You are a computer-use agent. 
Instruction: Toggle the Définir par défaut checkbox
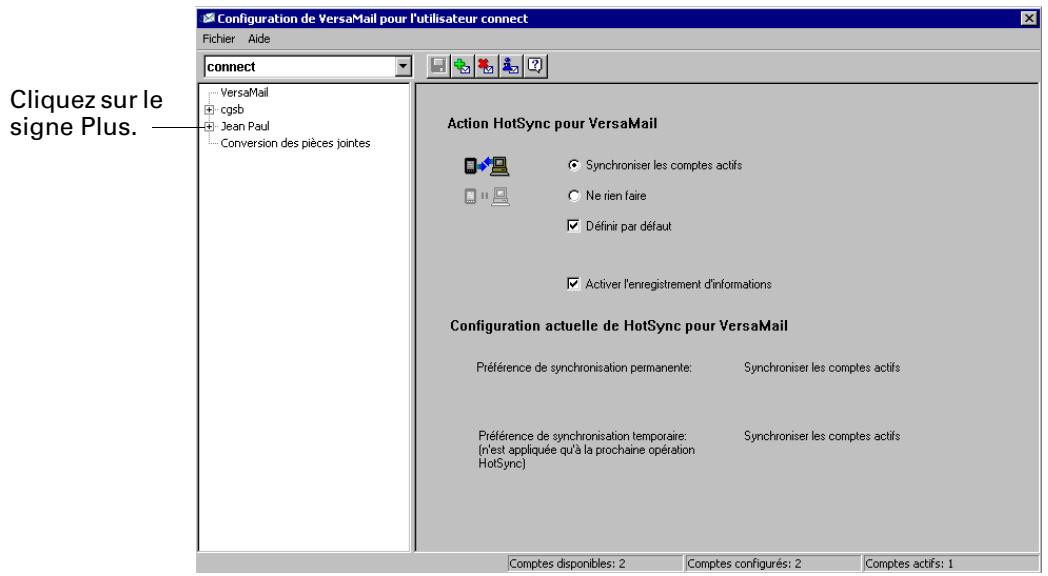pos(573,226)
